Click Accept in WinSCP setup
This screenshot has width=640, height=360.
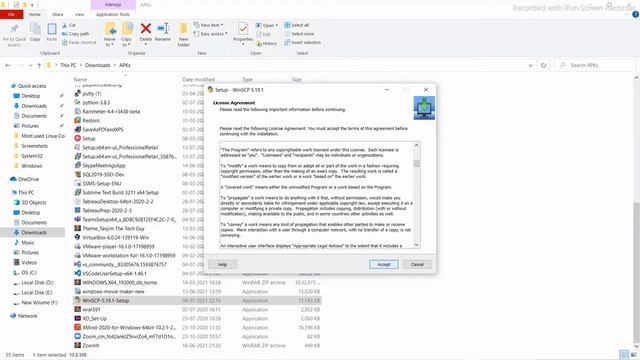(384, 264)
